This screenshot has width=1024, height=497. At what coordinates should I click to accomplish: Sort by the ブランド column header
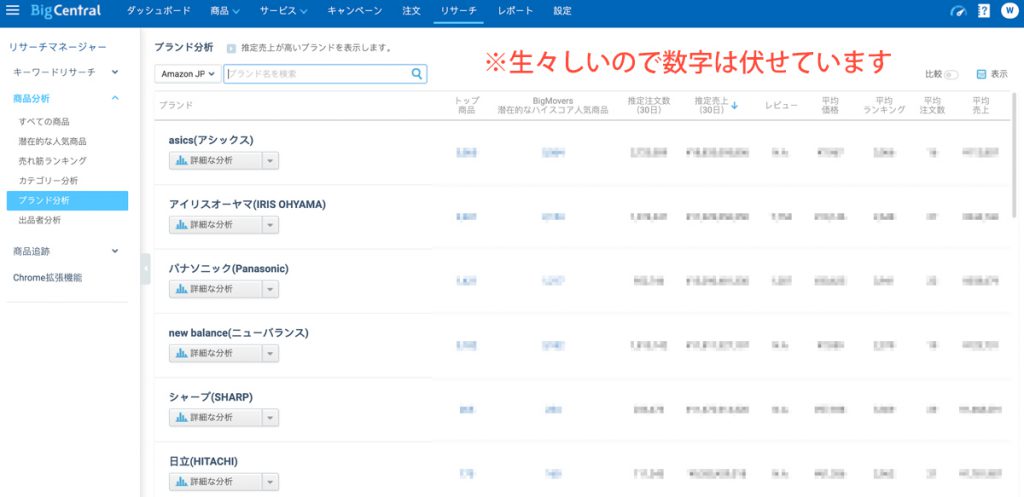[176, 105]
